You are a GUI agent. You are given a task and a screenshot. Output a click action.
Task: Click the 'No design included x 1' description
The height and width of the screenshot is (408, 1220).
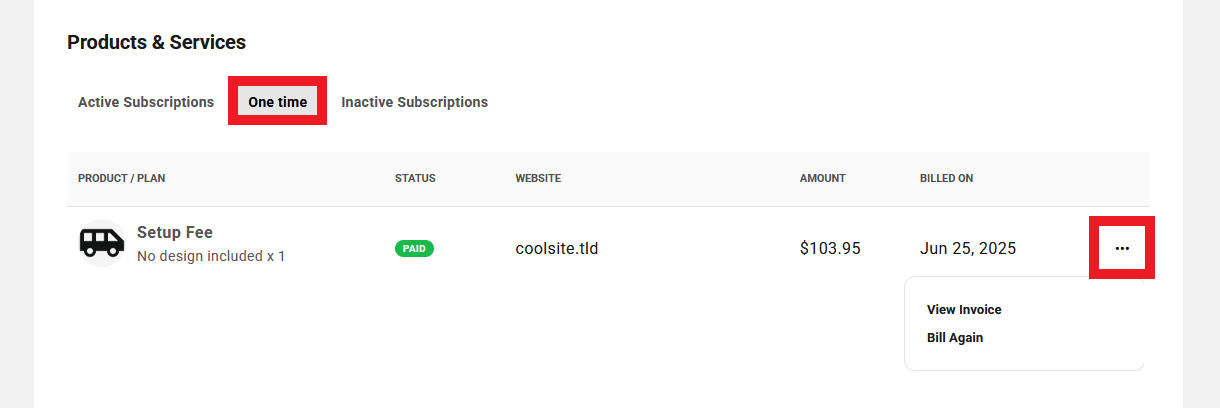pos(211,256)
